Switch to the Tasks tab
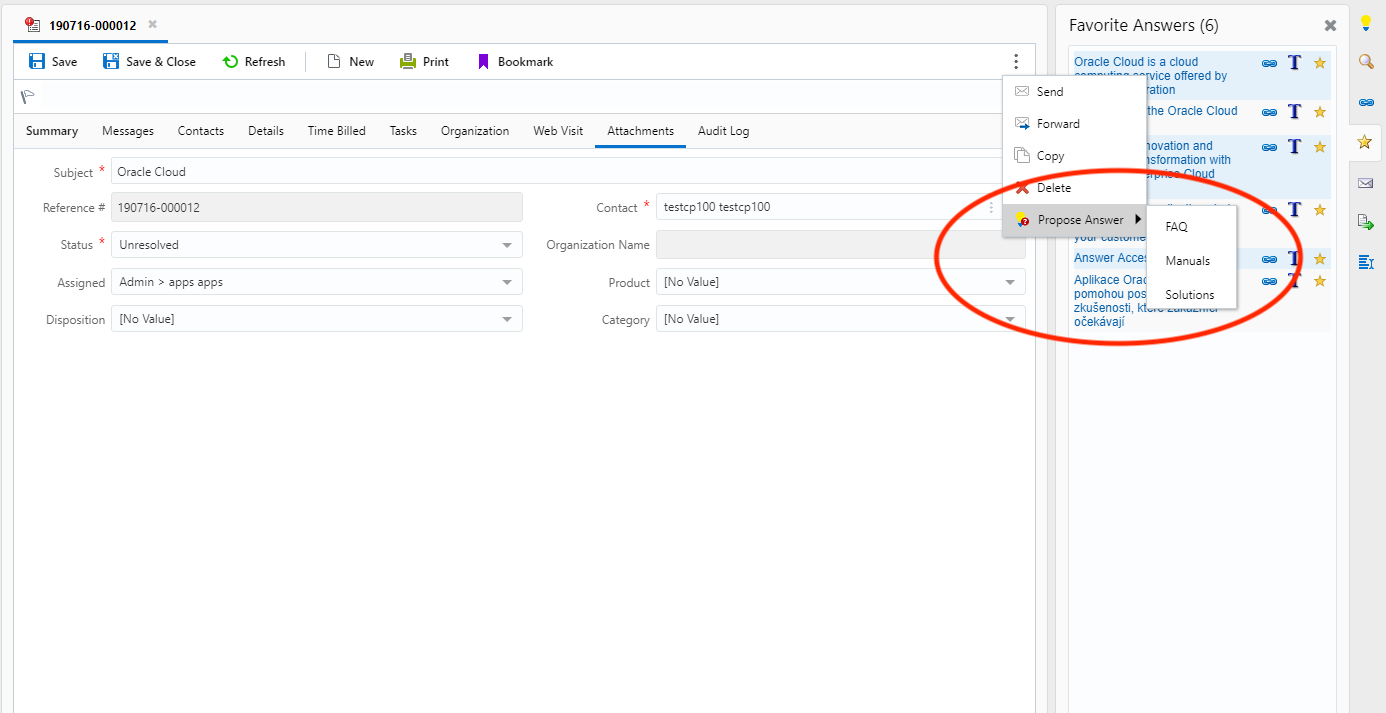The width and height of the screenshot is (1386, 713). pos(403,131)
